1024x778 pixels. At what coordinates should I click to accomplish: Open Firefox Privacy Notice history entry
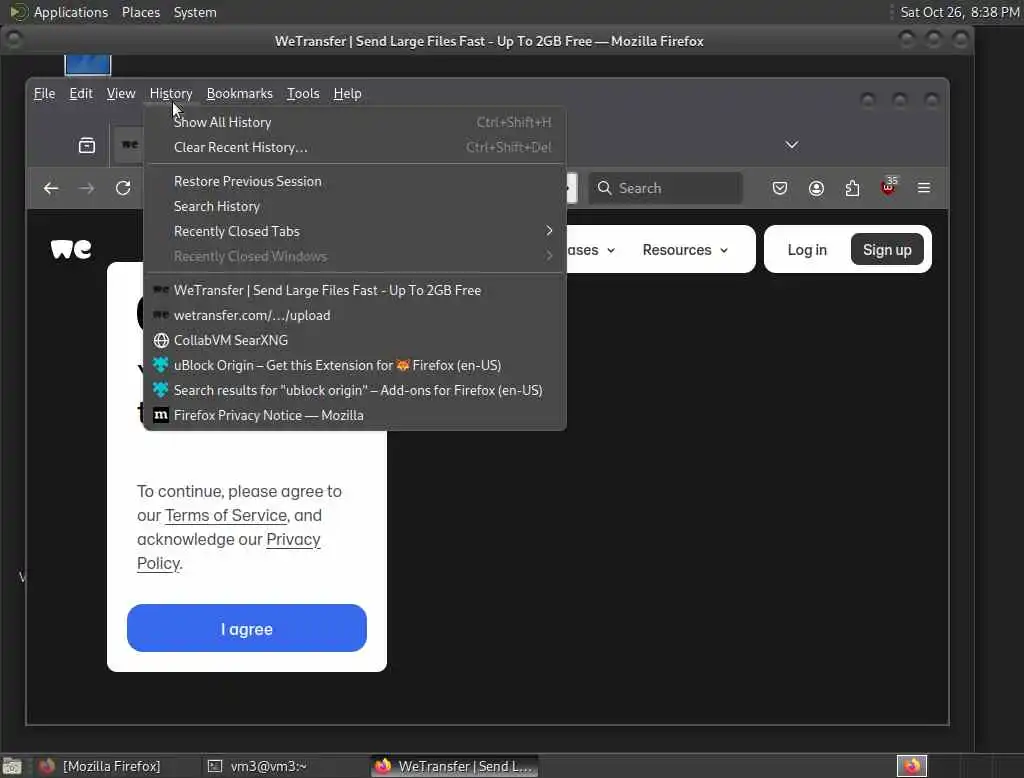pyautogui.click(x=355, y=415)
